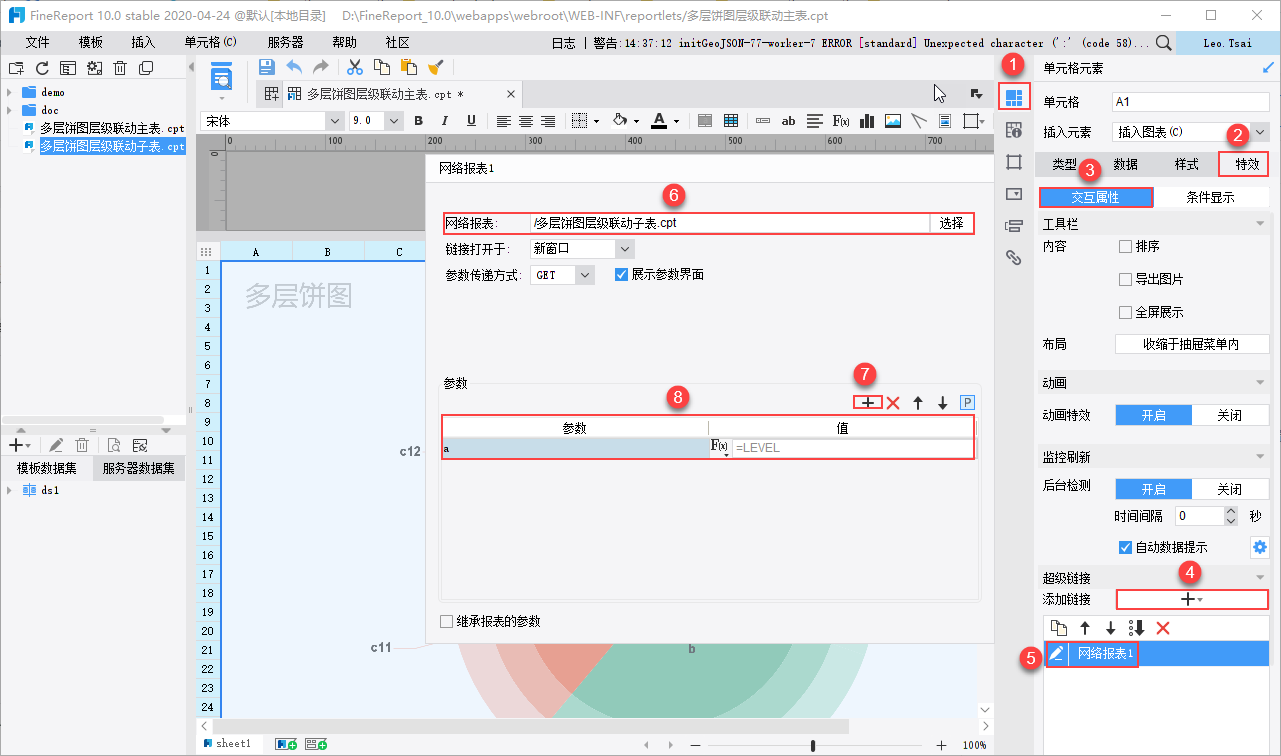The image size is (1281, 756).
Task: Expand the demo folder
Action: pyautogui.click(x=9, y=92)
